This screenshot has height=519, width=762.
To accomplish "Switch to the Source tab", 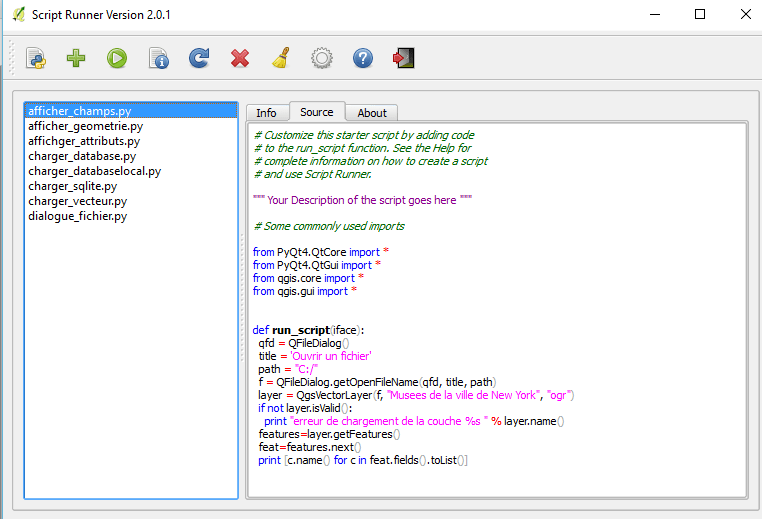I will pyautogui.click(x=317, y=112).
